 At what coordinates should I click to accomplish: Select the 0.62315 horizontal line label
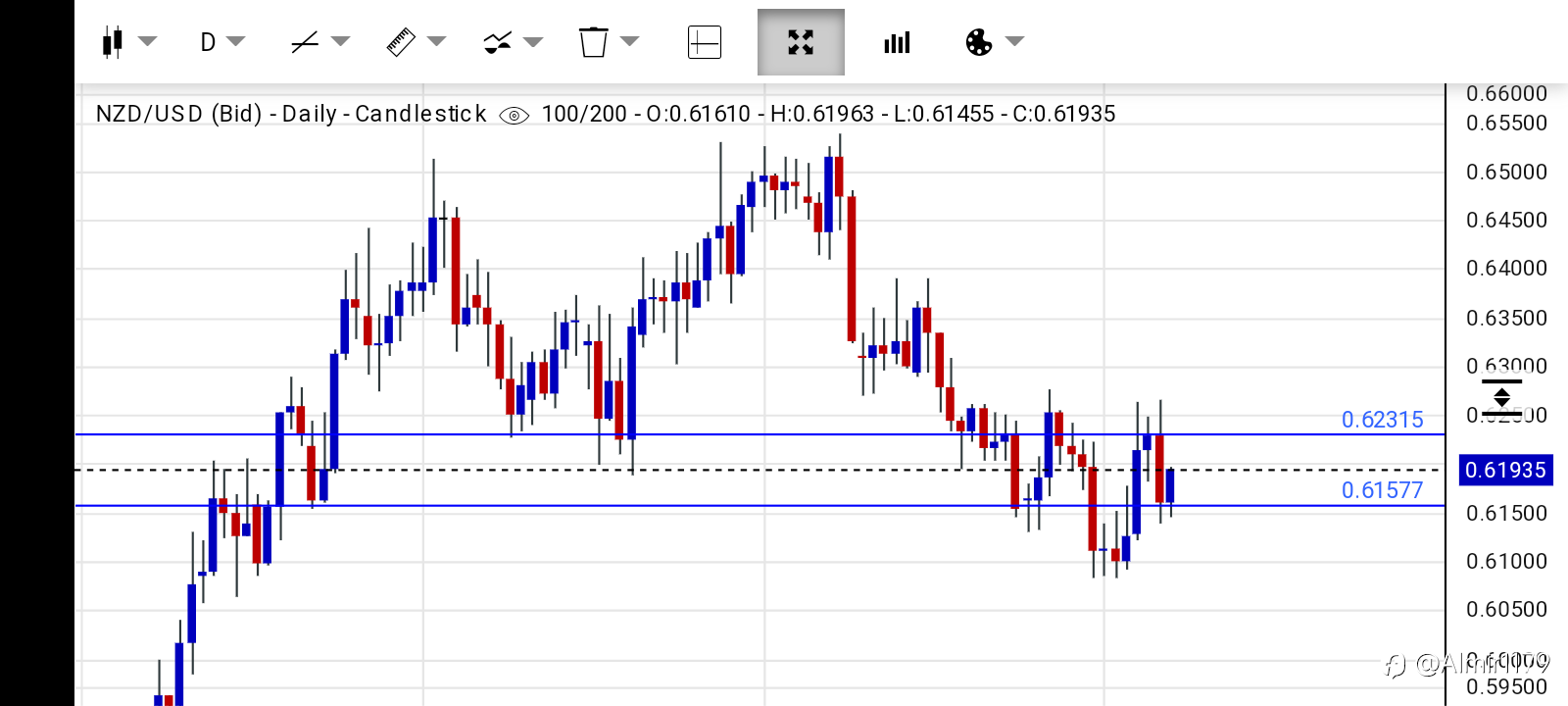point(1382,420)
